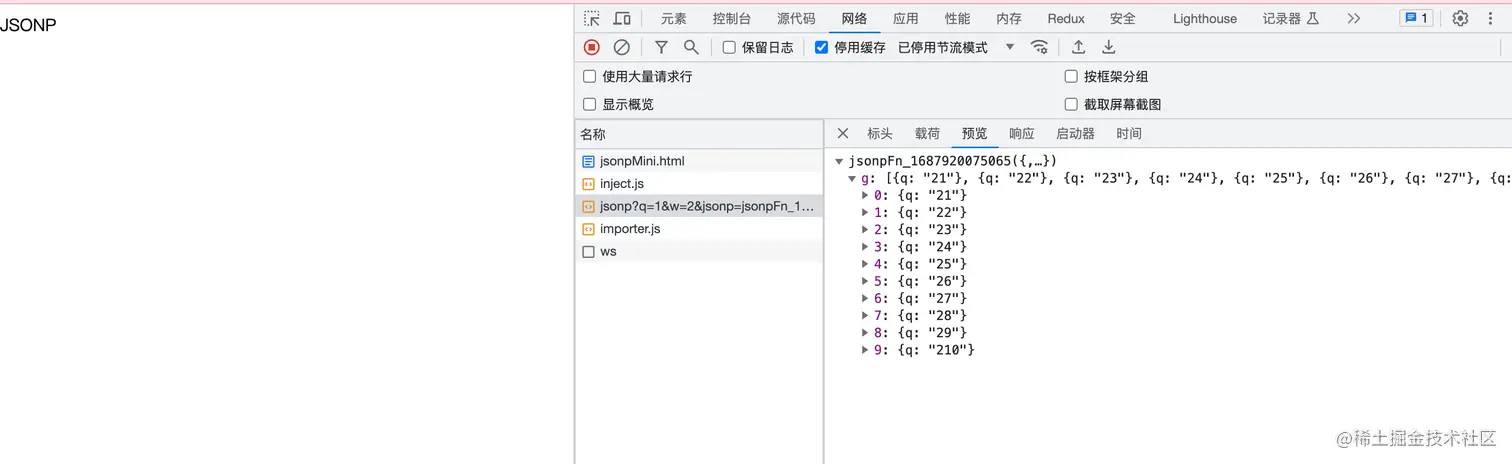Image resolution: width=1512 pixels, height=464 pixels.
Task: Select the jsonpMini.html request row
Action: [x=699, y=161]
